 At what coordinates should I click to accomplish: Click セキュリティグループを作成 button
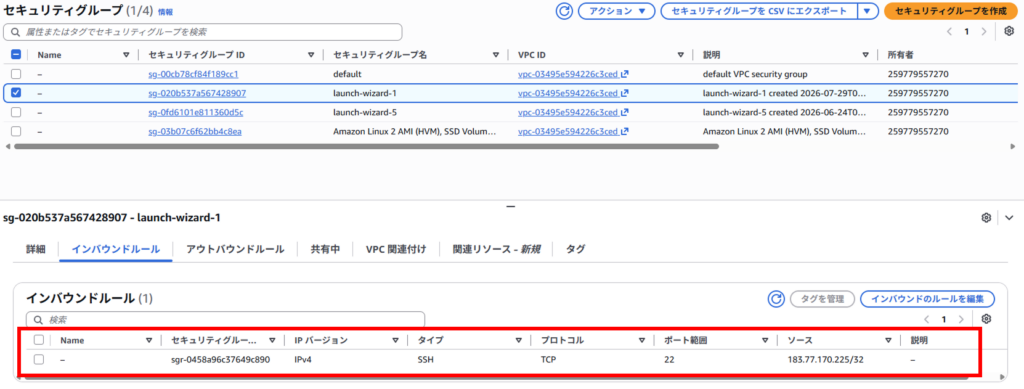click(951, 11)
